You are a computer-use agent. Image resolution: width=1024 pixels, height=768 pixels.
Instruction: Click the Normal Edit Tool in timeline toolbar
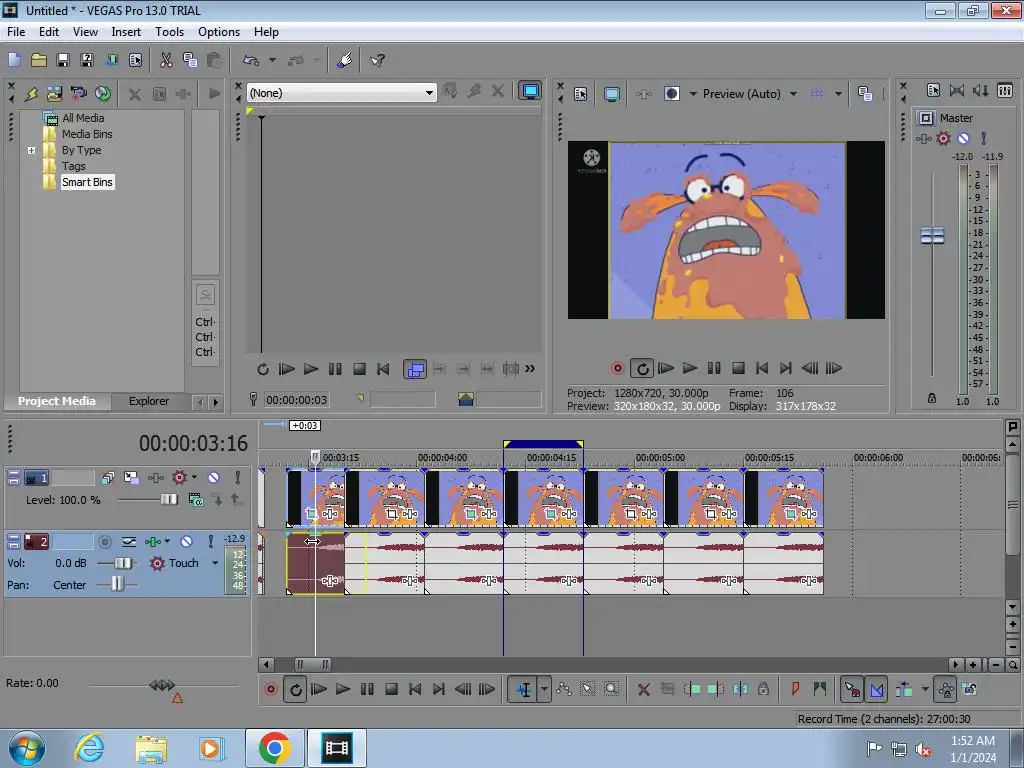point(524,689)
